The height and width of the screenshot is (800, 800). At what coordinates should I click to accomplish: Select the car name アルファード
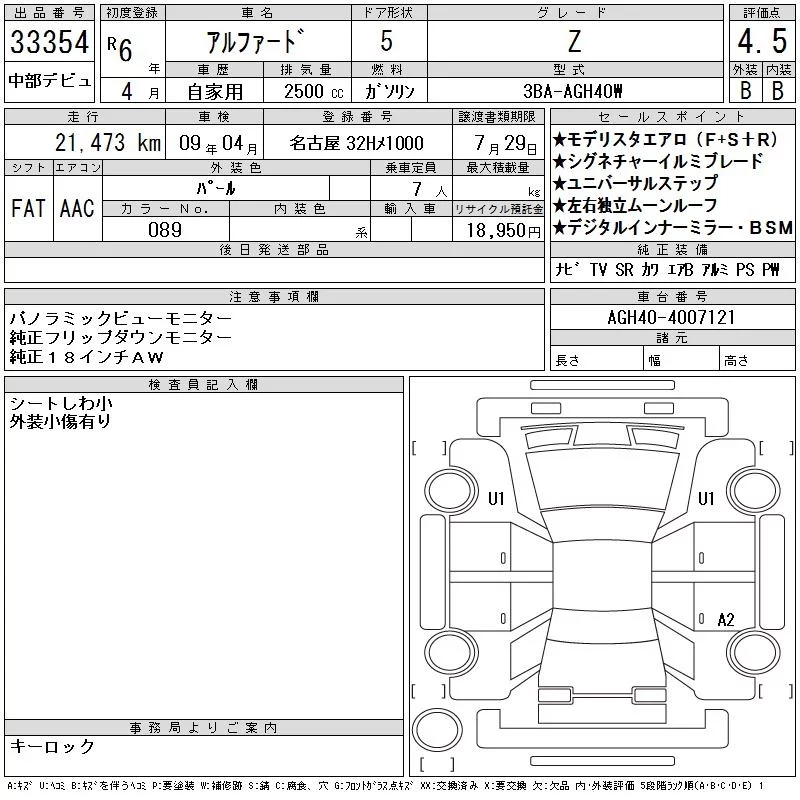pyautogui.click(x=255, y=42)
